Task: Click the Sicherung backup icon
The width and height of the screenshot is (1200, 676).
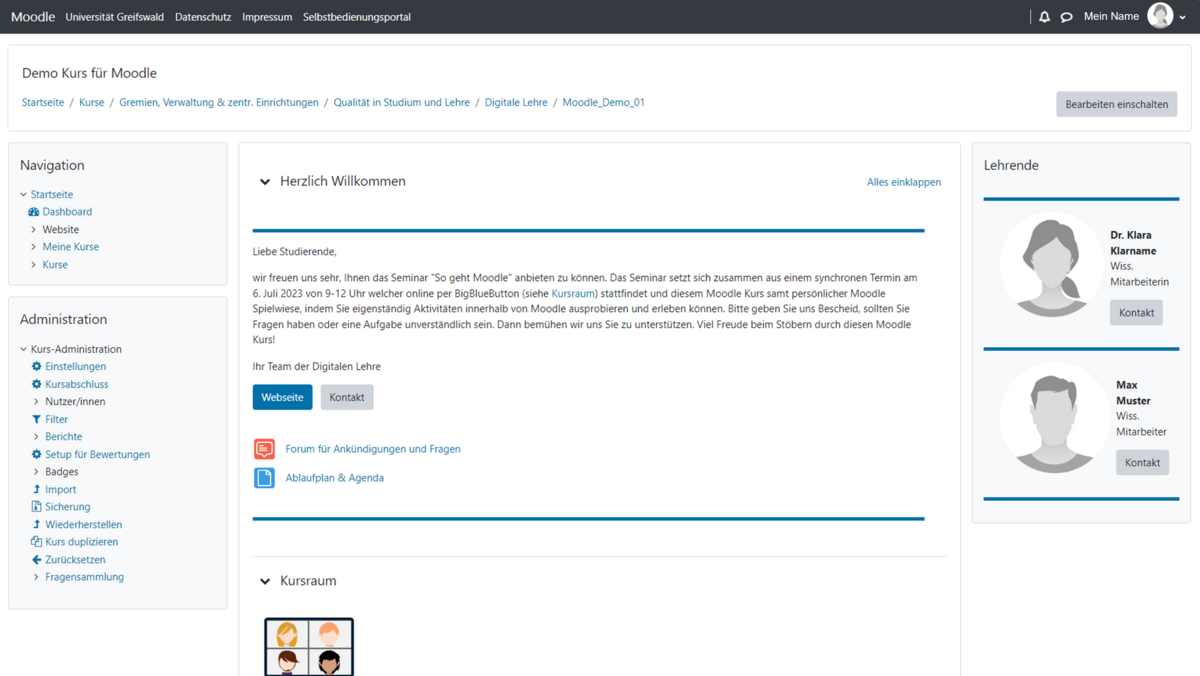Action: tap(37, 507)
